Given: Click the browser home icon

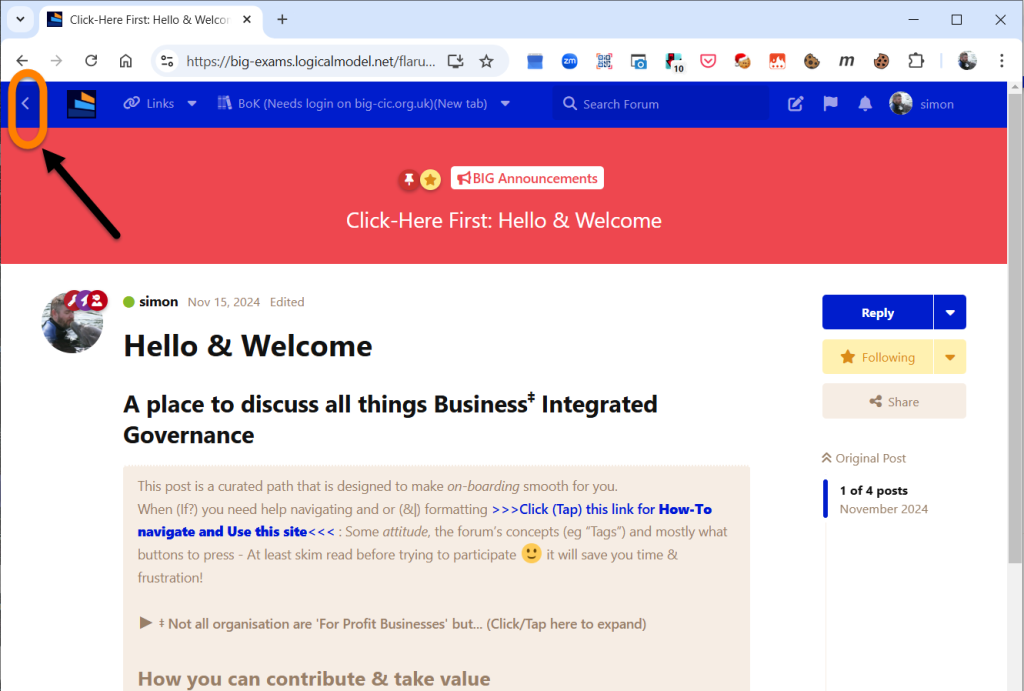Looking at the screenshot, I should (x=126, y=61).
